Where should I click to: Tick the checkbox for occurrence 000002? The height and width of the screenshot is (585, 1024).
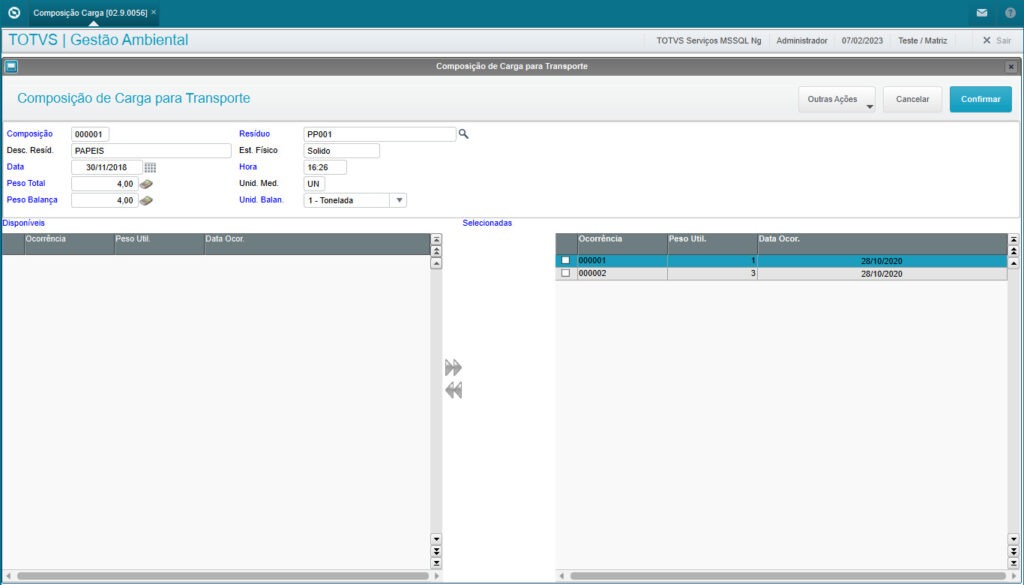[566, 274]
